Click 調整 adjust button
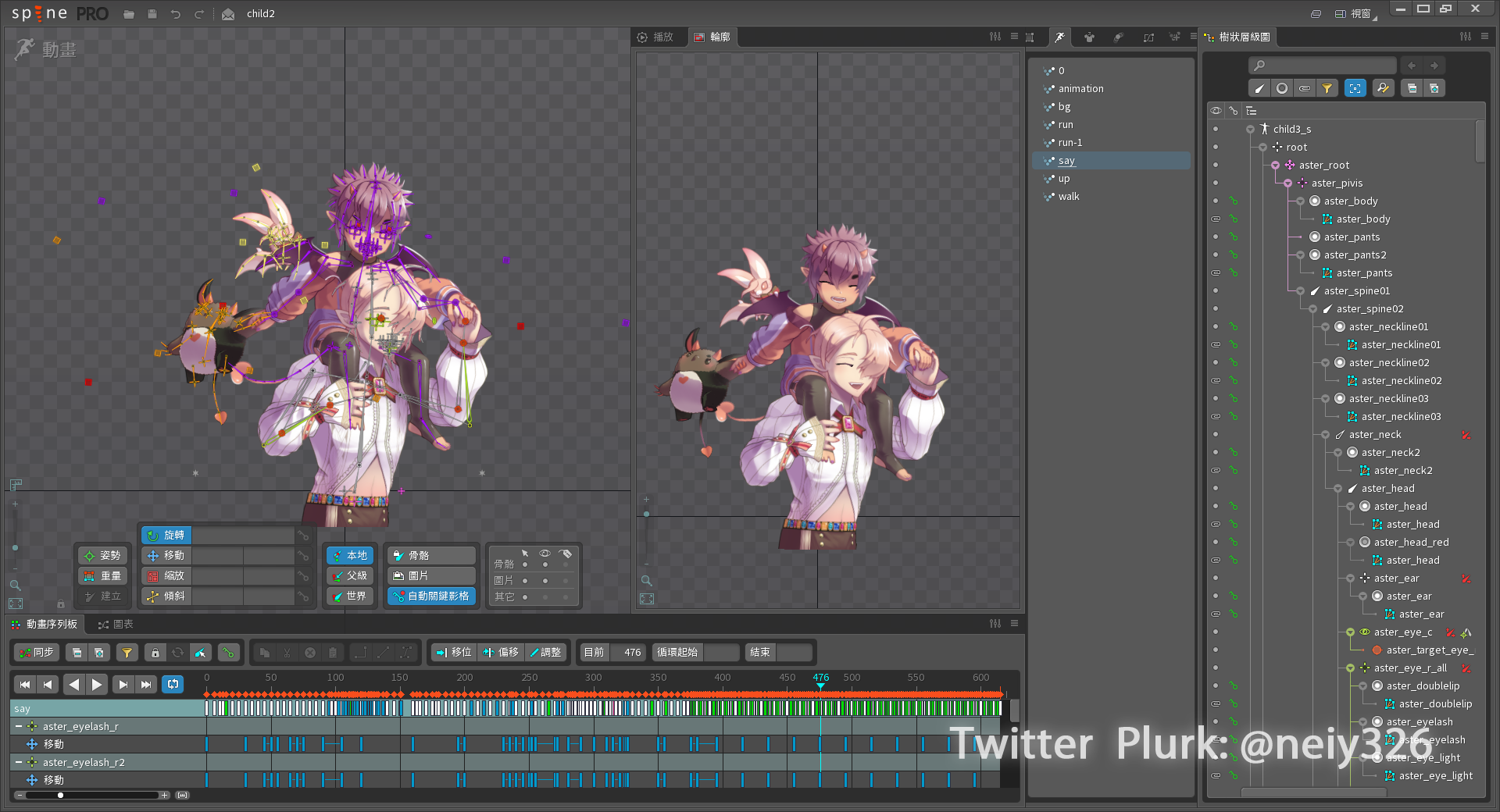 pos(545,653)
